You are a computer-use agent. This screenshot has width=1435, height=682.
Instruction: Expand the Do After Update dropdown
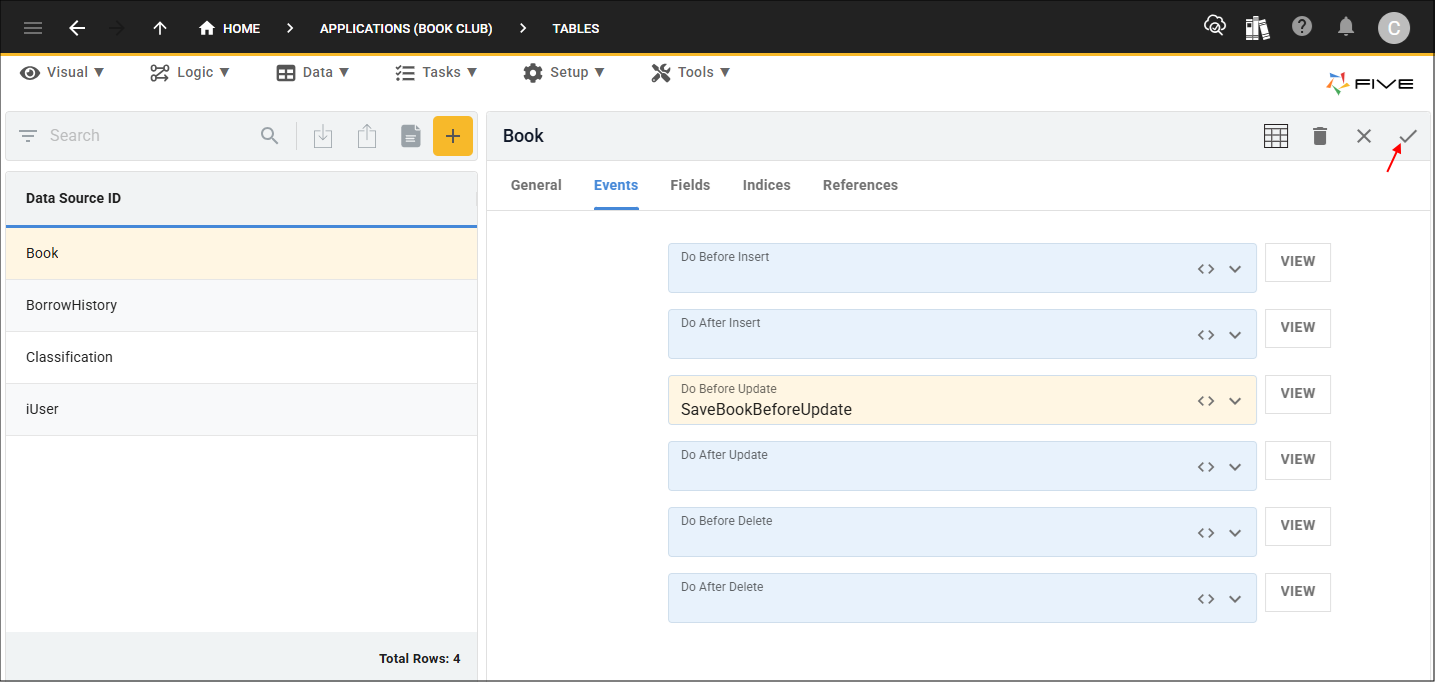[1235, 467]
